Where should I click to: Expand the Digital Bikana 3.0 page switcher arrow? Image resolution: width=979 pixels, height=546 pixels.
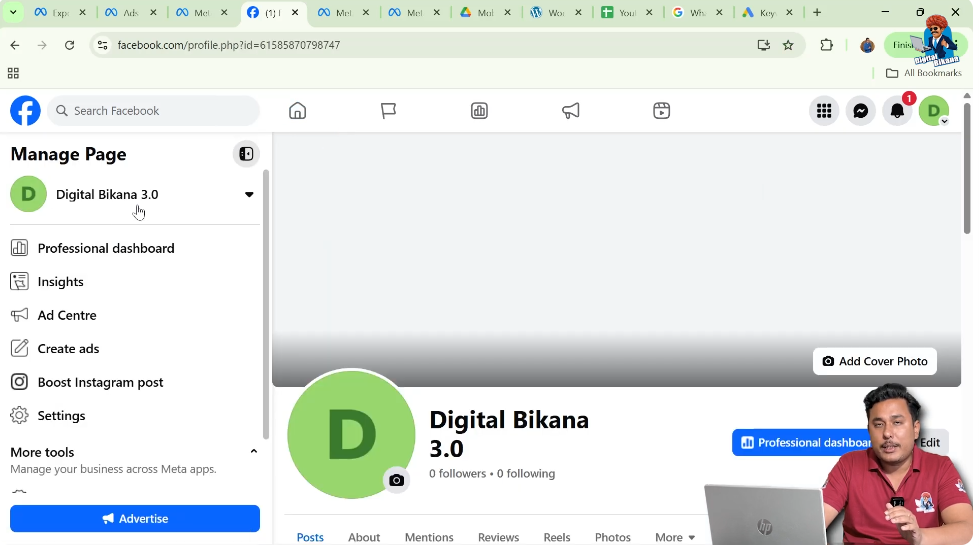(249, 194)
